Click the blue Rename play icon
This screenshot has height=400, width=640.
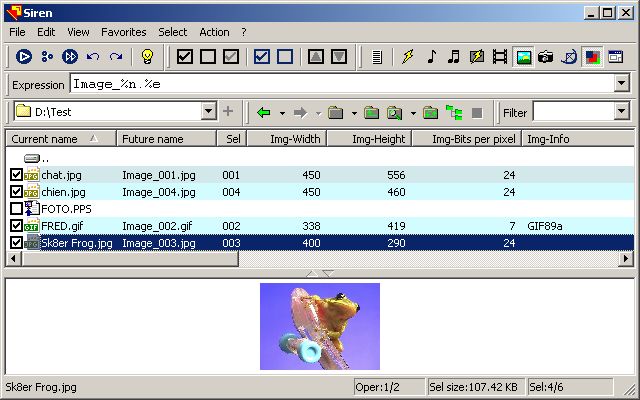click(24, 57)
